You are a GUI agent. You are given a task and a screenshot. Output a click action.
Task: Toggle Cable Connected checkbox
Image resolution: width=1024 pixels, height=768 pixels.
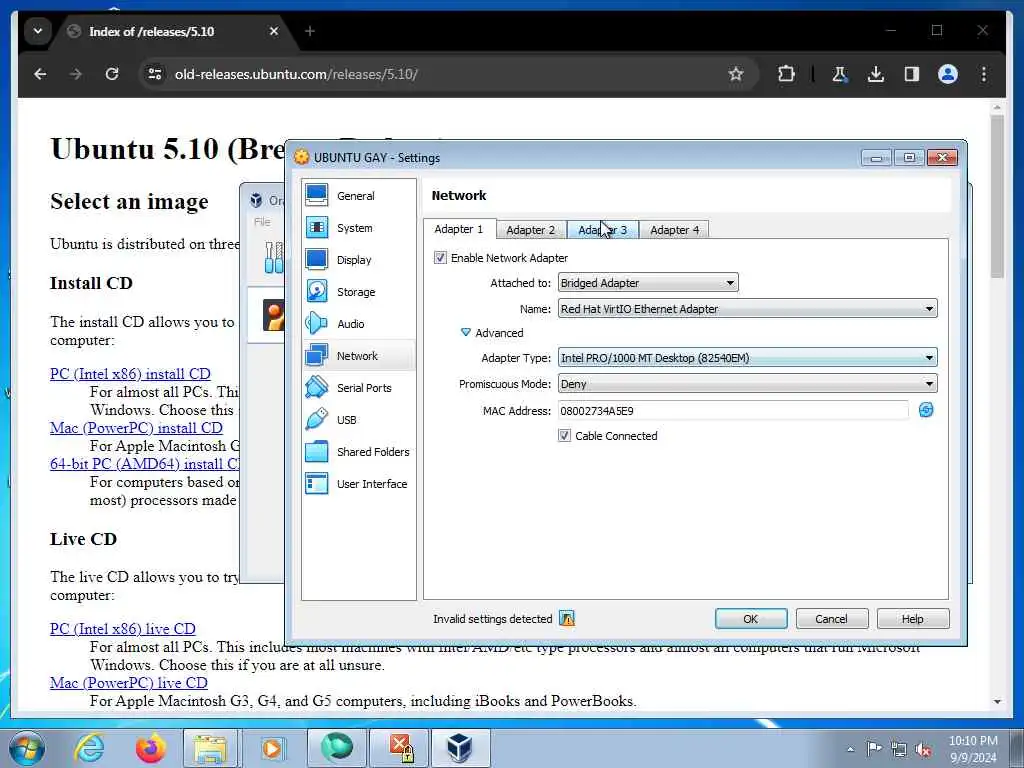[564, 436]
